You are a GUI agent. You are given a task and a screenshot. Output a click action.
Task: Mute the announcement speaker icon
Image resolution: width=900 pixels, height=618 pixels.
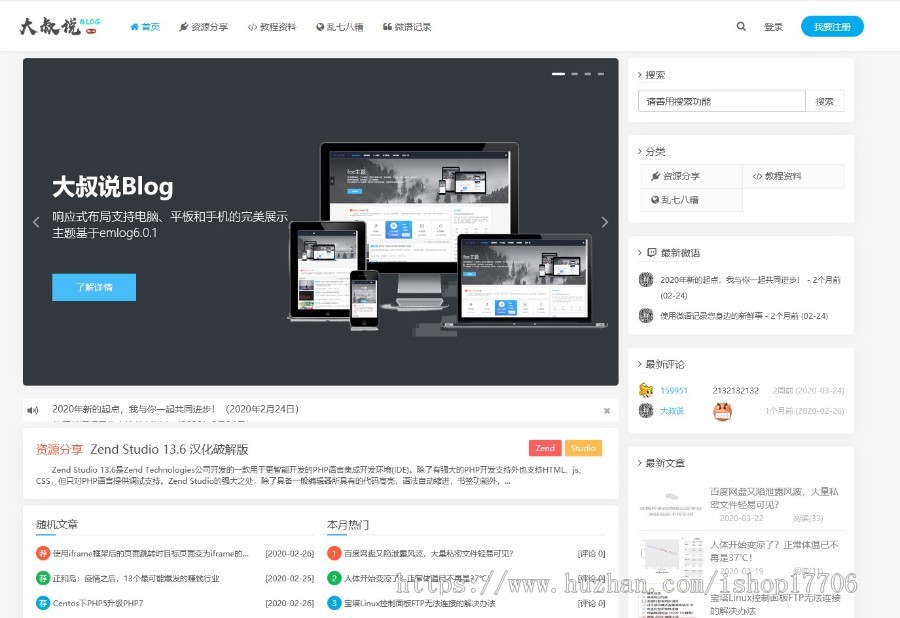tap(33, 409)
